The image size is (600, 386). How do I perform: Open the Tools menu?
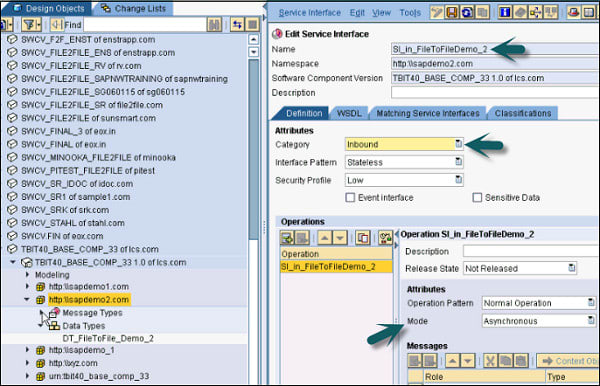pyautogui.click(x=410, y=13)
